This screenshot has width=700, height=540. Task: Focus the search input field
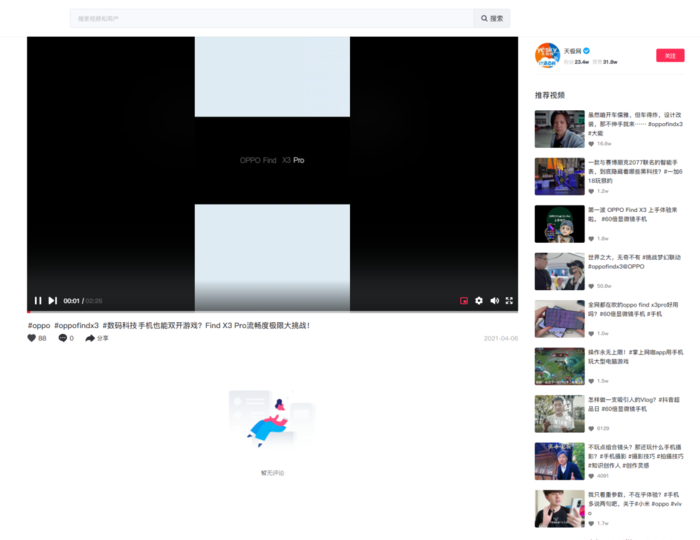pos(271,18)
